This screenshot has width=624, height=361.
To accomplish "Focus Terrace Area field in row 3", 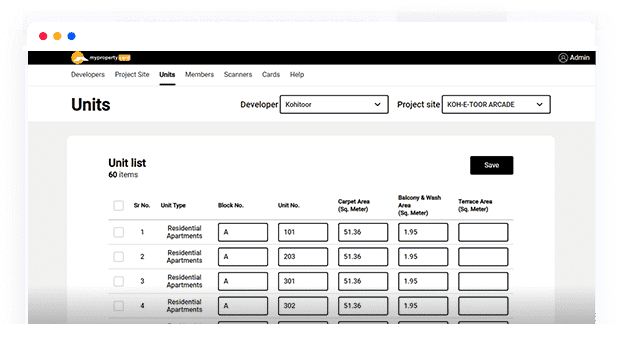I will [x=483, y=281].
